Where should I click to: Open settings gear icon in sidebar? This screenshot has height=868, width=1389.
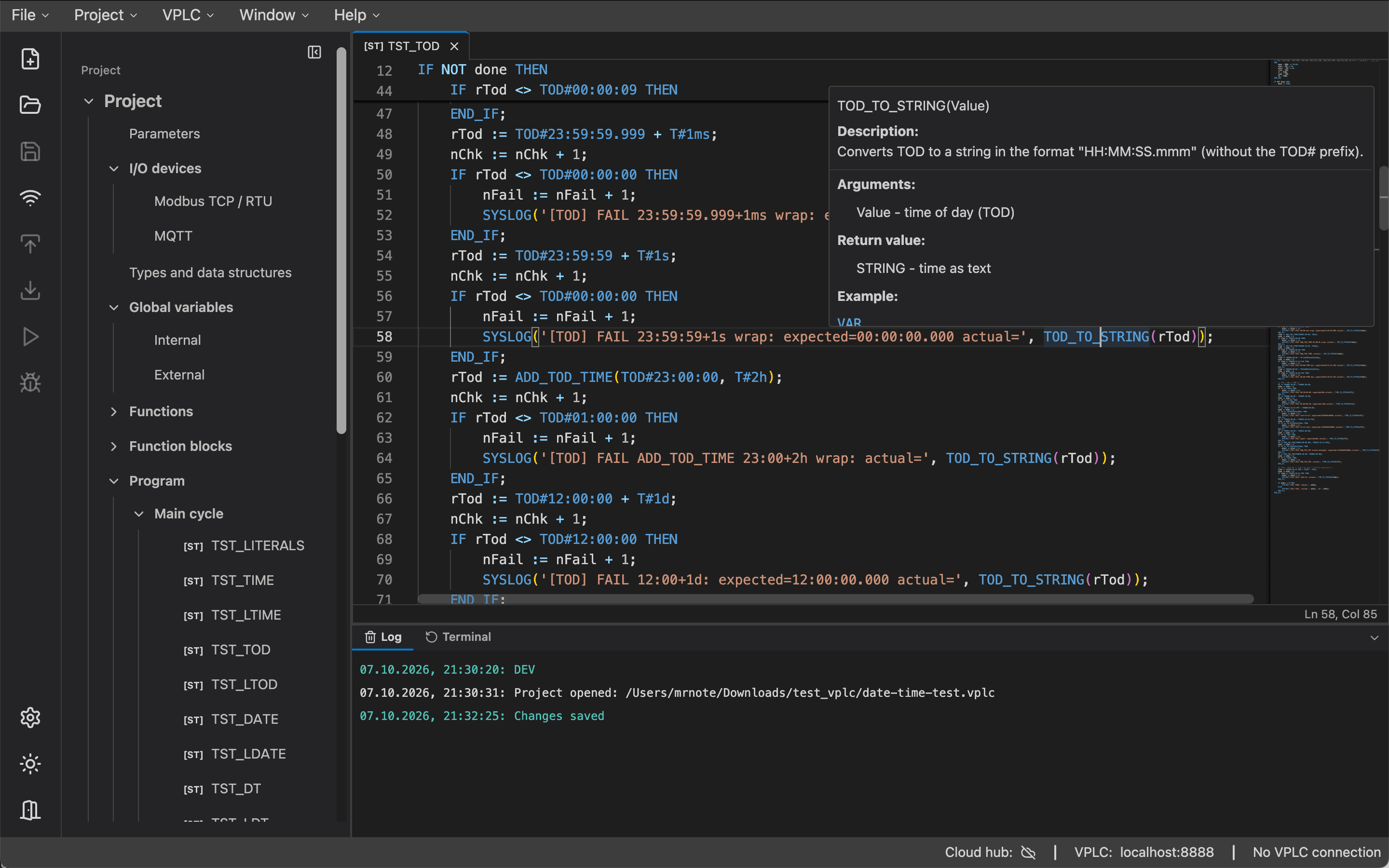pos(30,718)
